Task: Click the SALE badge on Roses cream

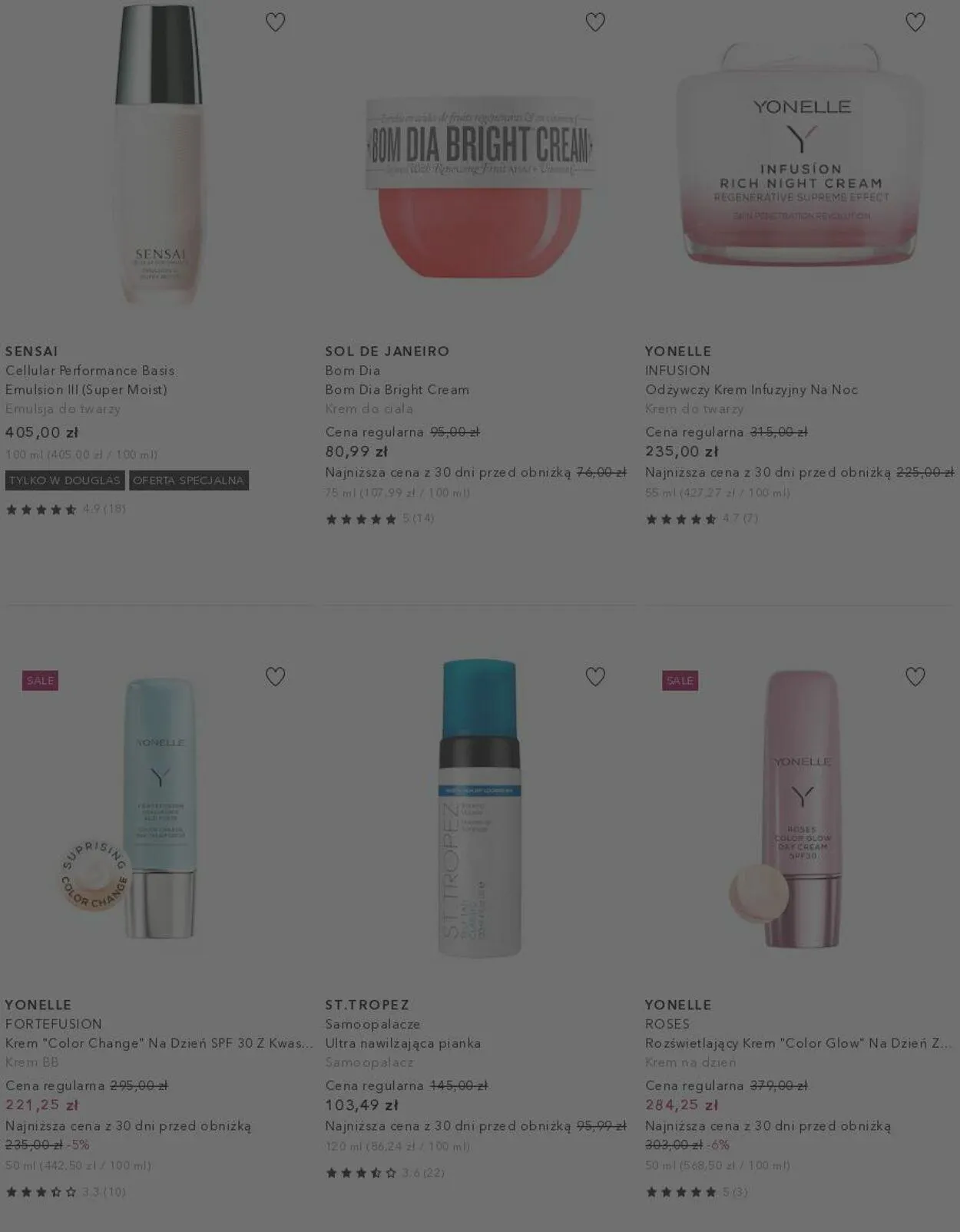Action: (x=680, y=680)
